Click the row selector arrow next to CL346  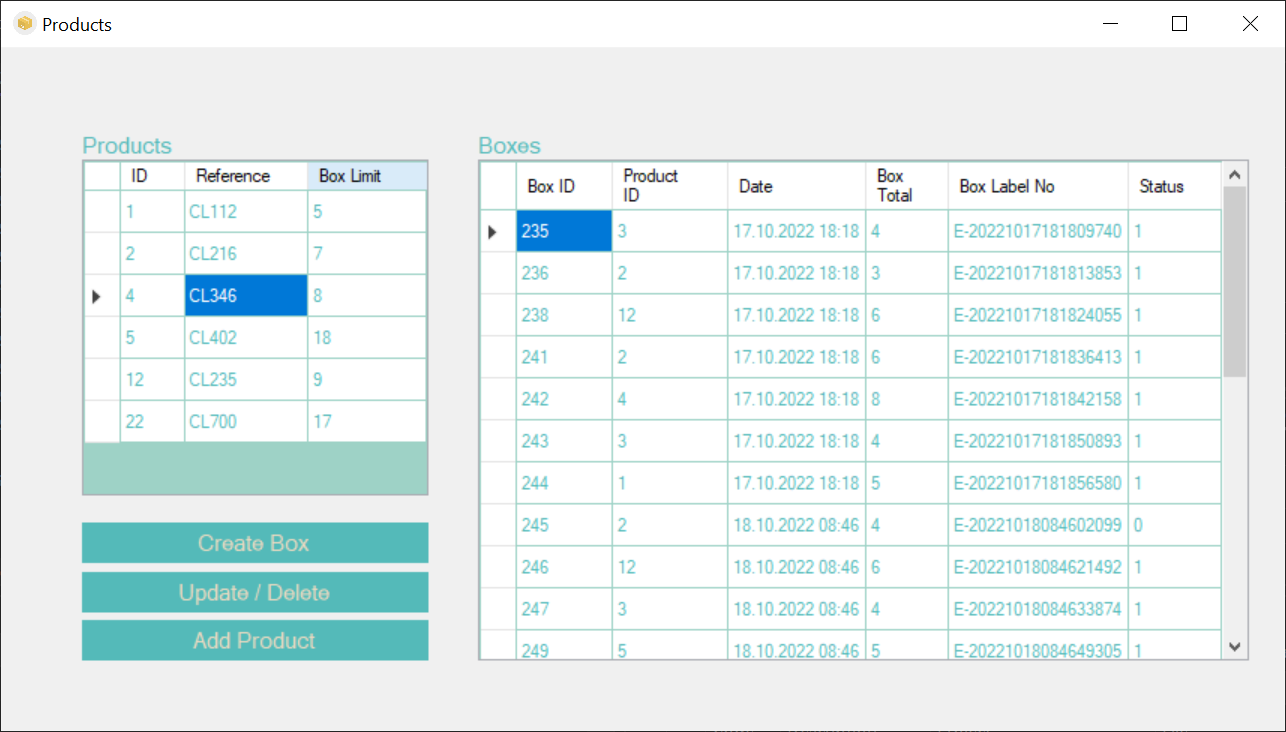click(97, 296)
